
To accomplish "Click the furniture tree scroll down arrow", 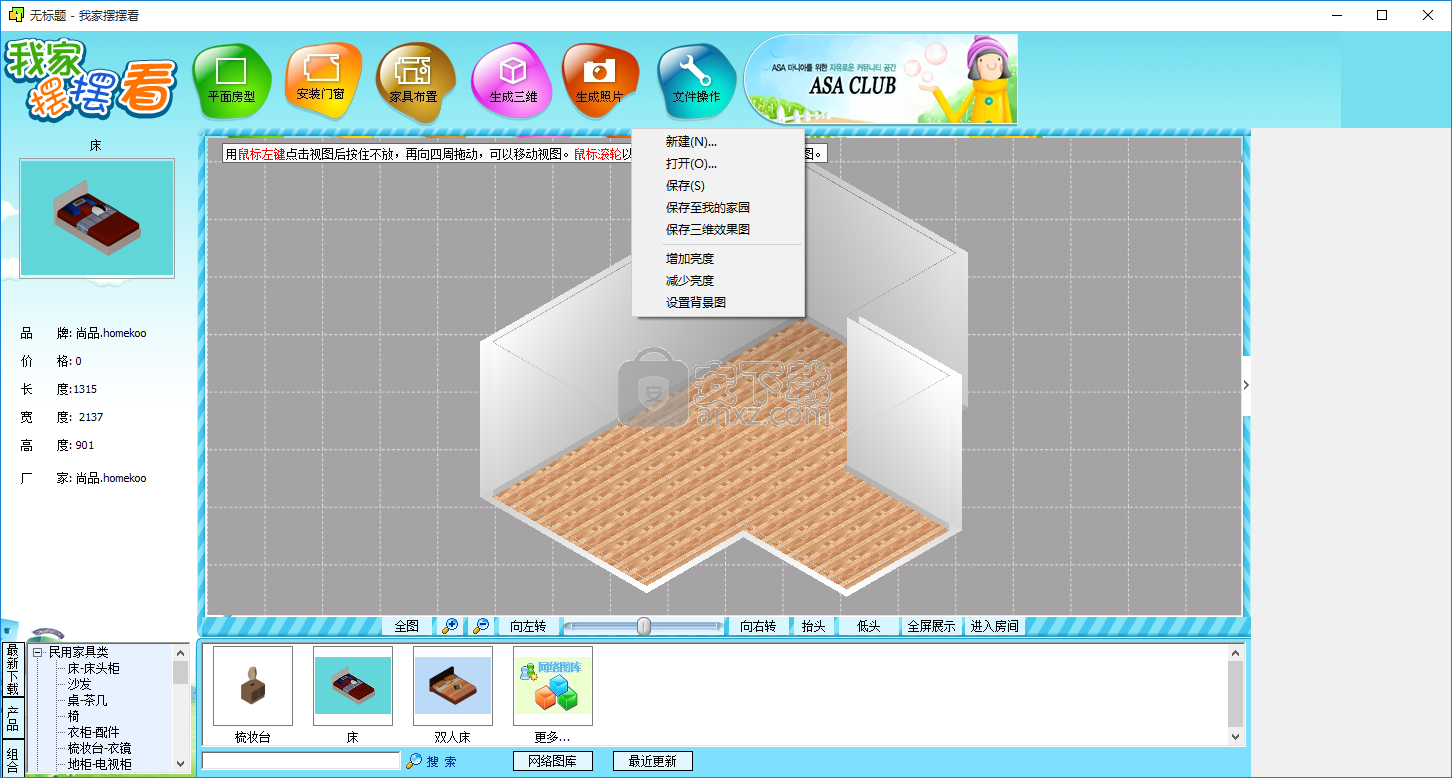I will [x=180, y=763].
